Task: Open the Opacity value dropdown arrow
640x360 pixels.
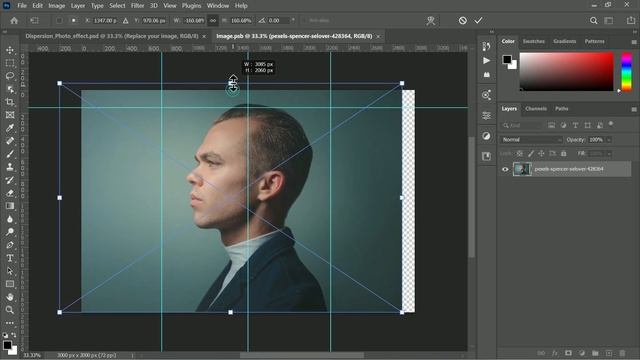Action: click(609, 140)
